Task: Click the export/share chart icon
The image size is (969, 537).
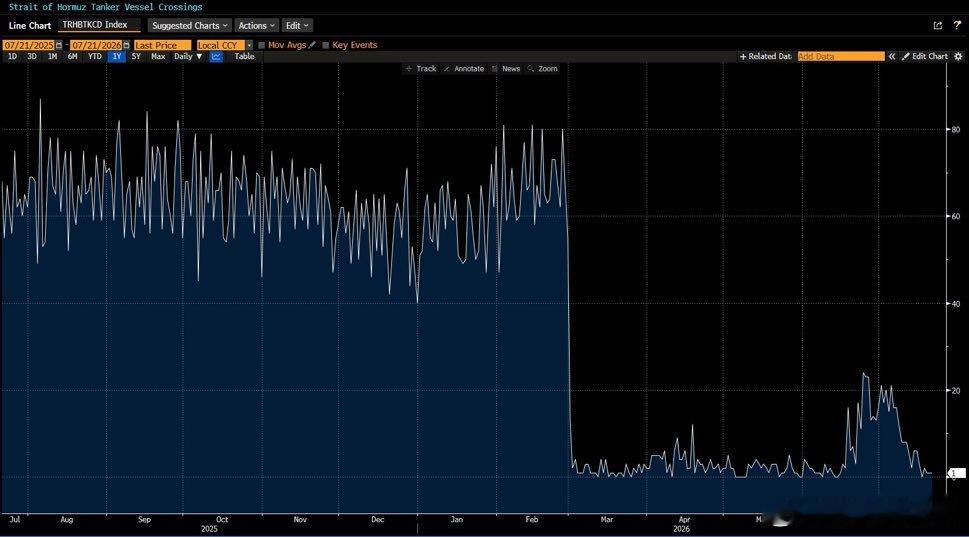Action: pos(937,25)
